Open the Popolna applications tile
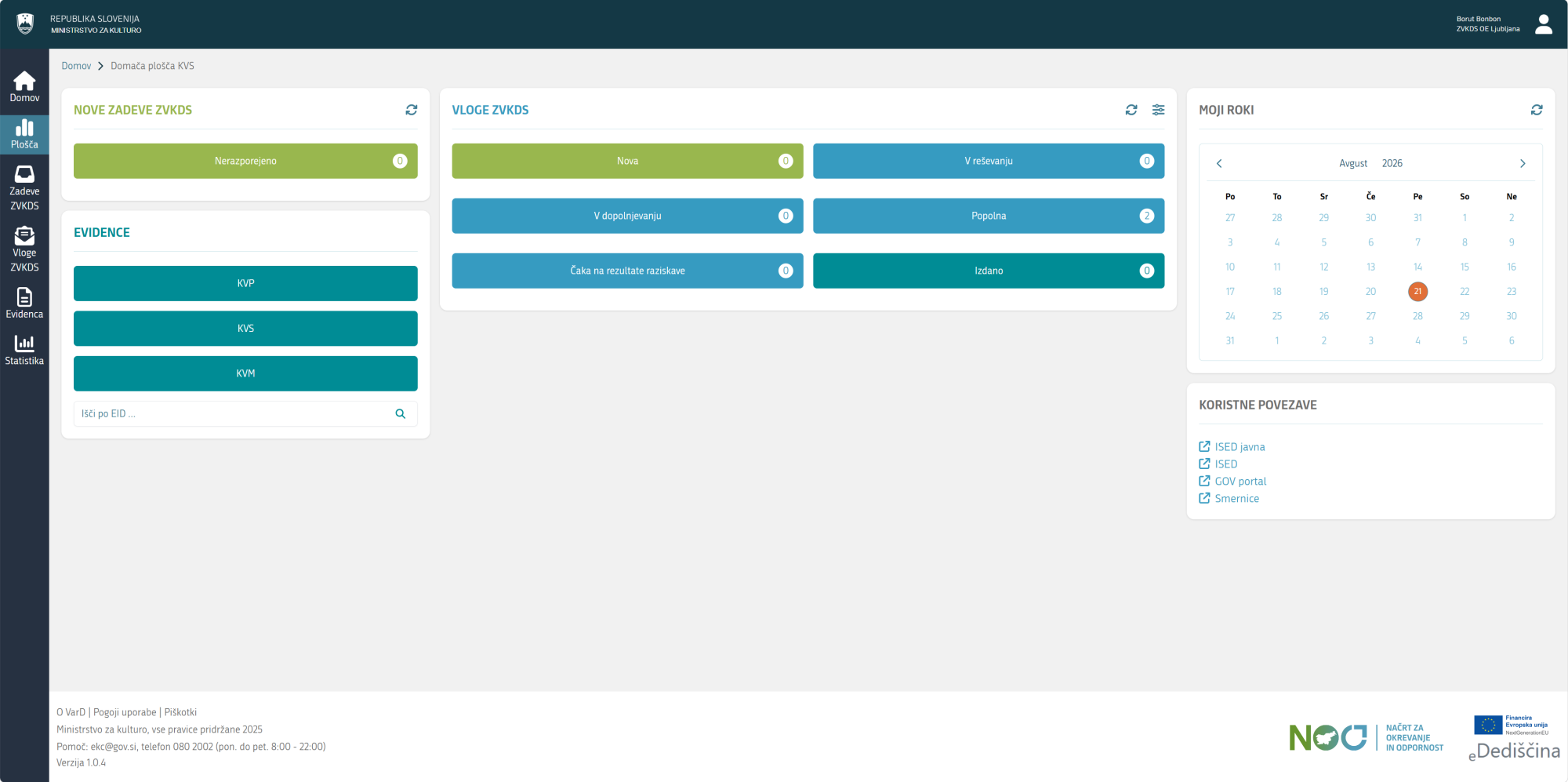 (989, 216)
